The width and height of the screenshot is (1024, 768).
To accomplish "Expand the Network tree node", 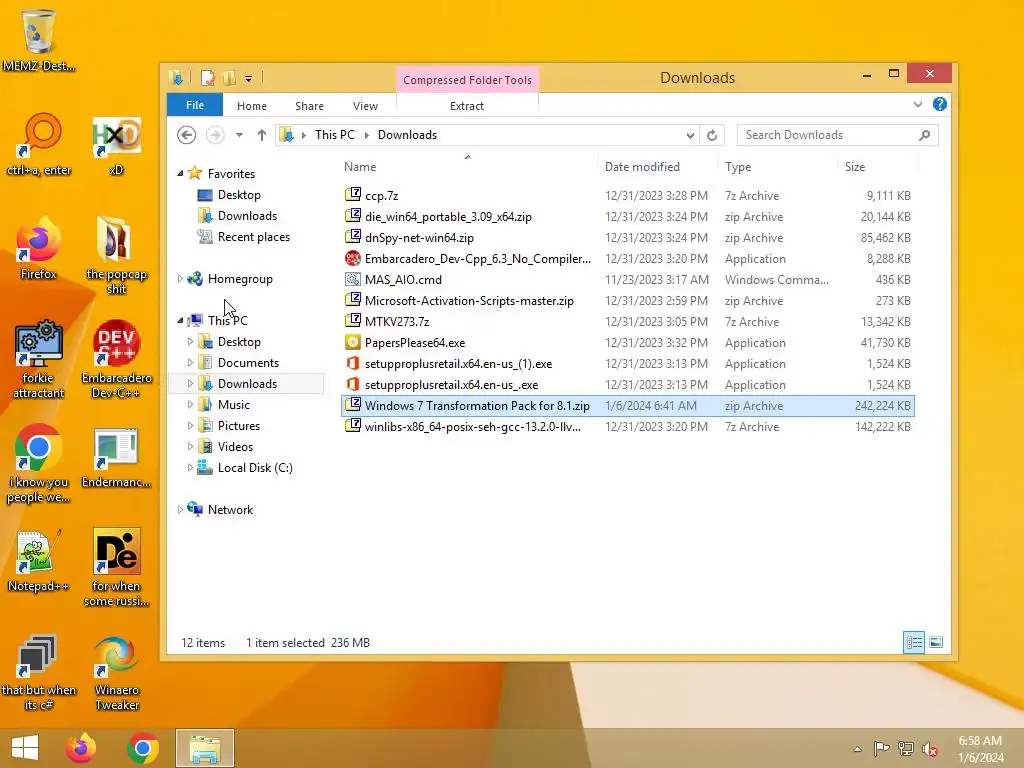I will [x=180, y=509].
